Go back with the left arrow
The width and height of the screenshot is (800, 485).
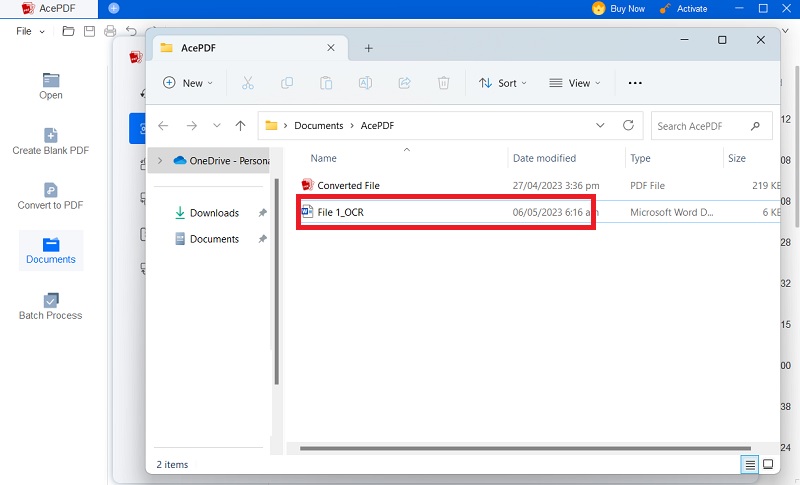[x=163, y=125]
